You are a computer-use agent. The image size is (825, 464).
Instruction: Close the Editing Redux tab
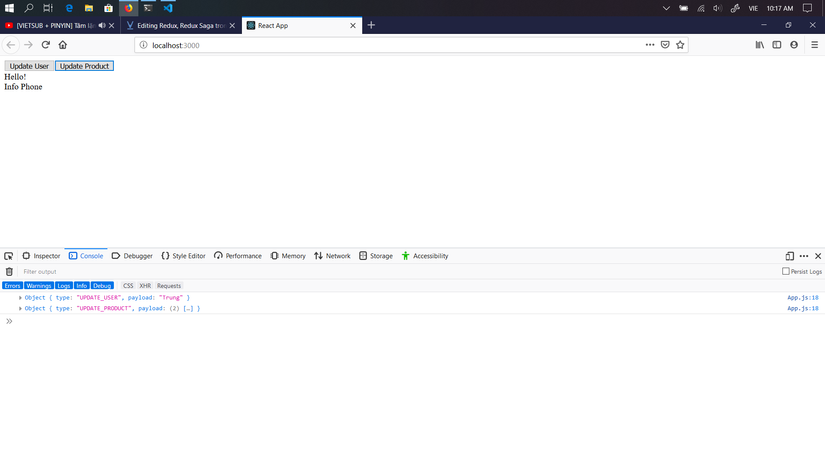(x=232, y=25)
